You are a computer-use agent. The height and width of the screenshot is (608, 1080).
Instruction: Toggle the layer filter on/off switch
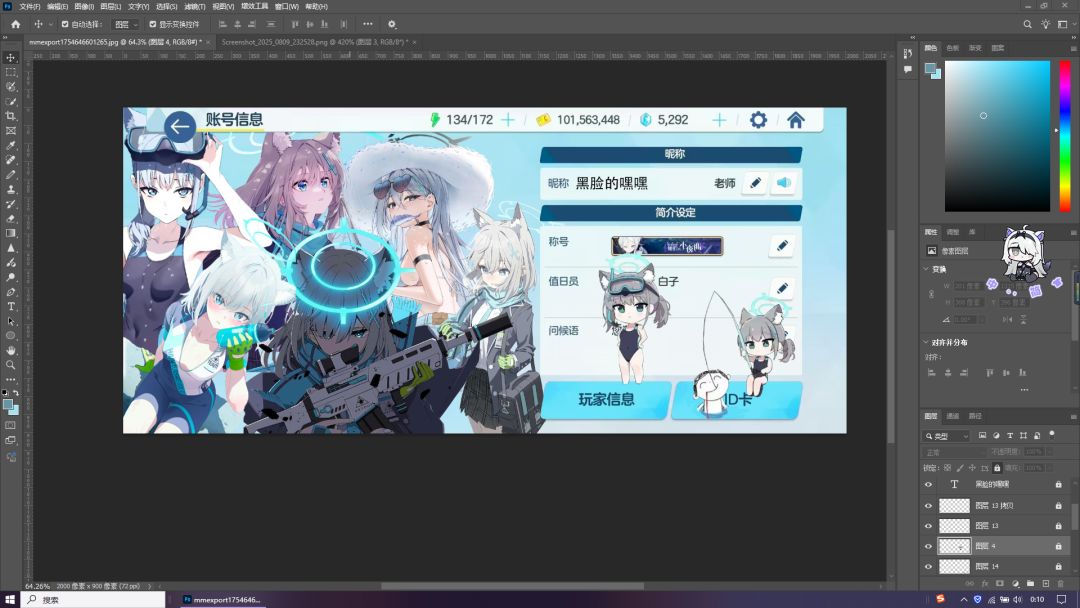tap(1052, 434)
